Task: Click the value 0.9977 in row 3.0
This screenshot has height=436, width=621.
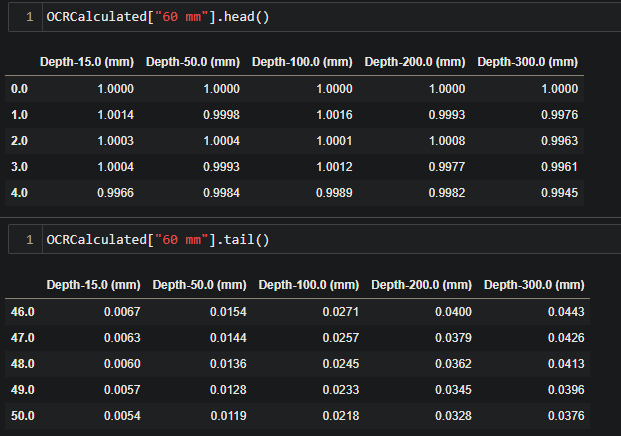Action: pyautogui.click(x=447, y=167)
